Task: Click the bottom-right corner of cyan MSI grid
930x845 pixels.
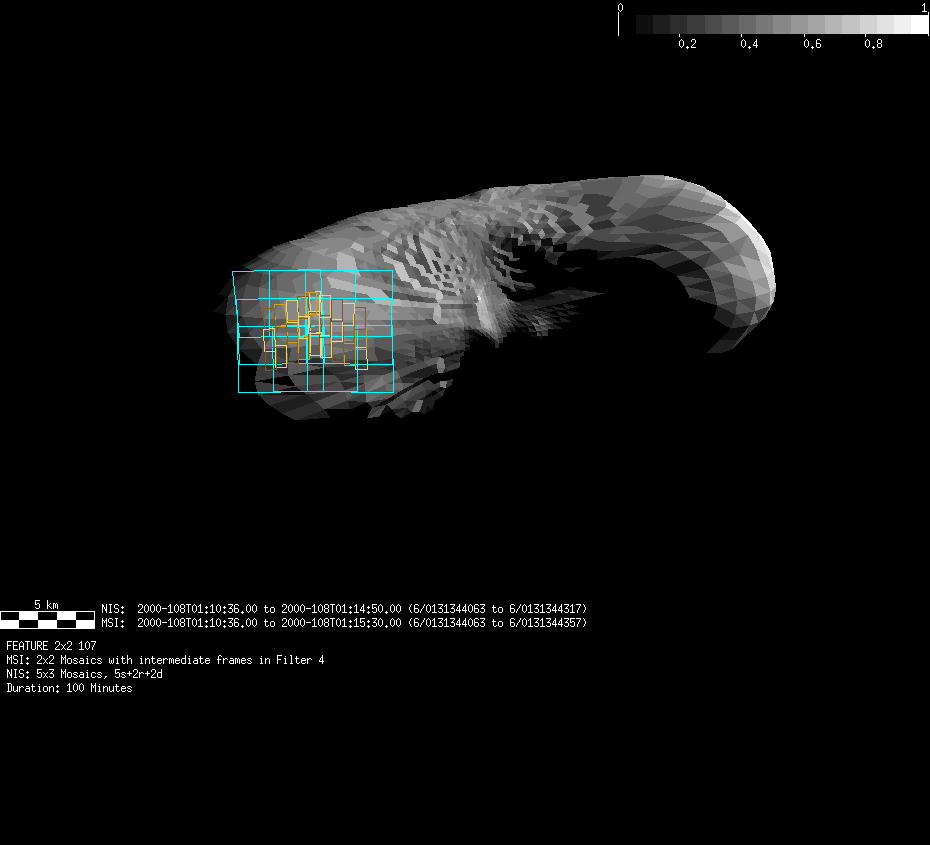Action: [x=393, y=392]
